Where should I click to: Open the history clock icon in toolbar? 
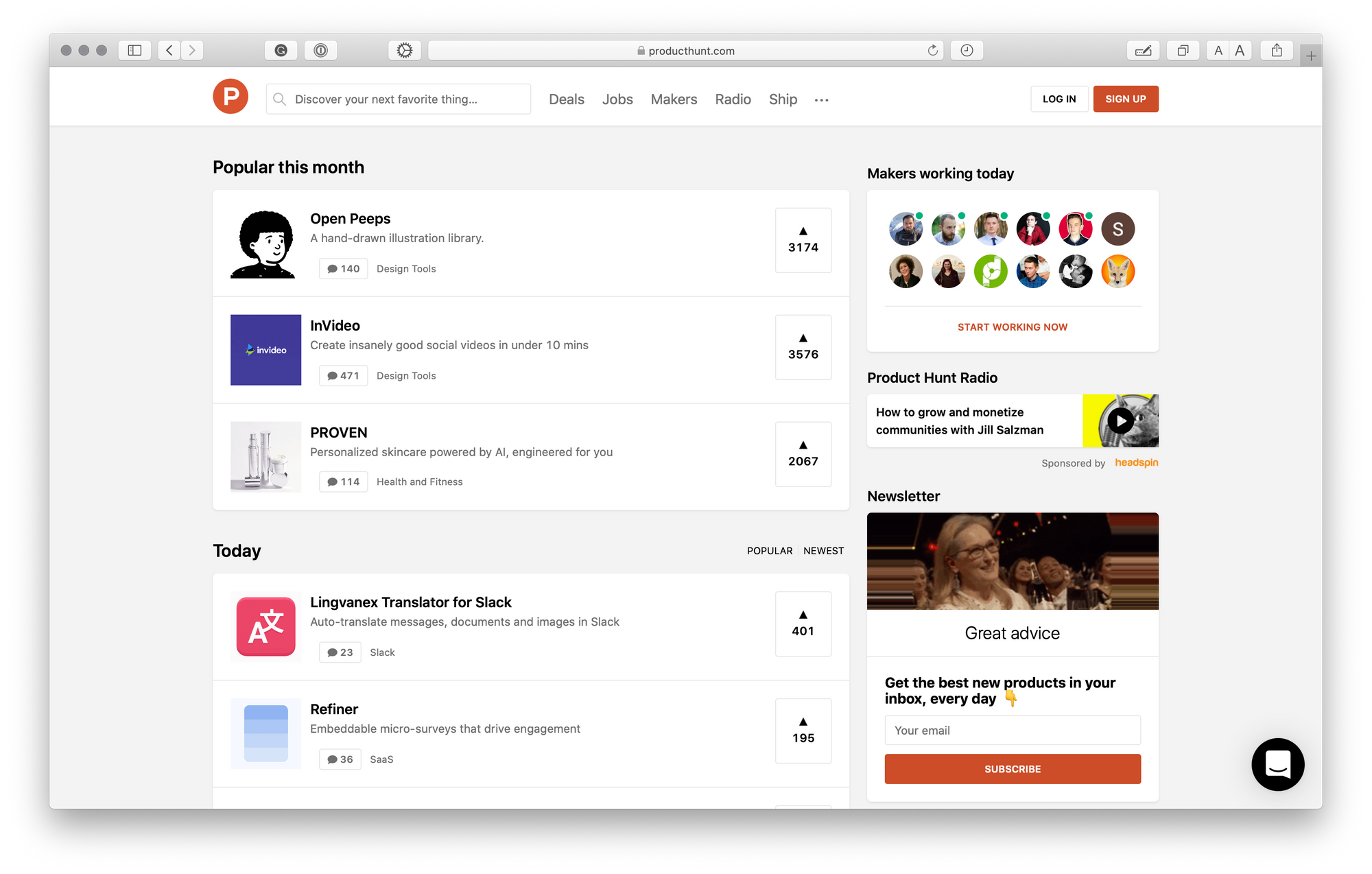pyautogui.click(x=967, y=50)
